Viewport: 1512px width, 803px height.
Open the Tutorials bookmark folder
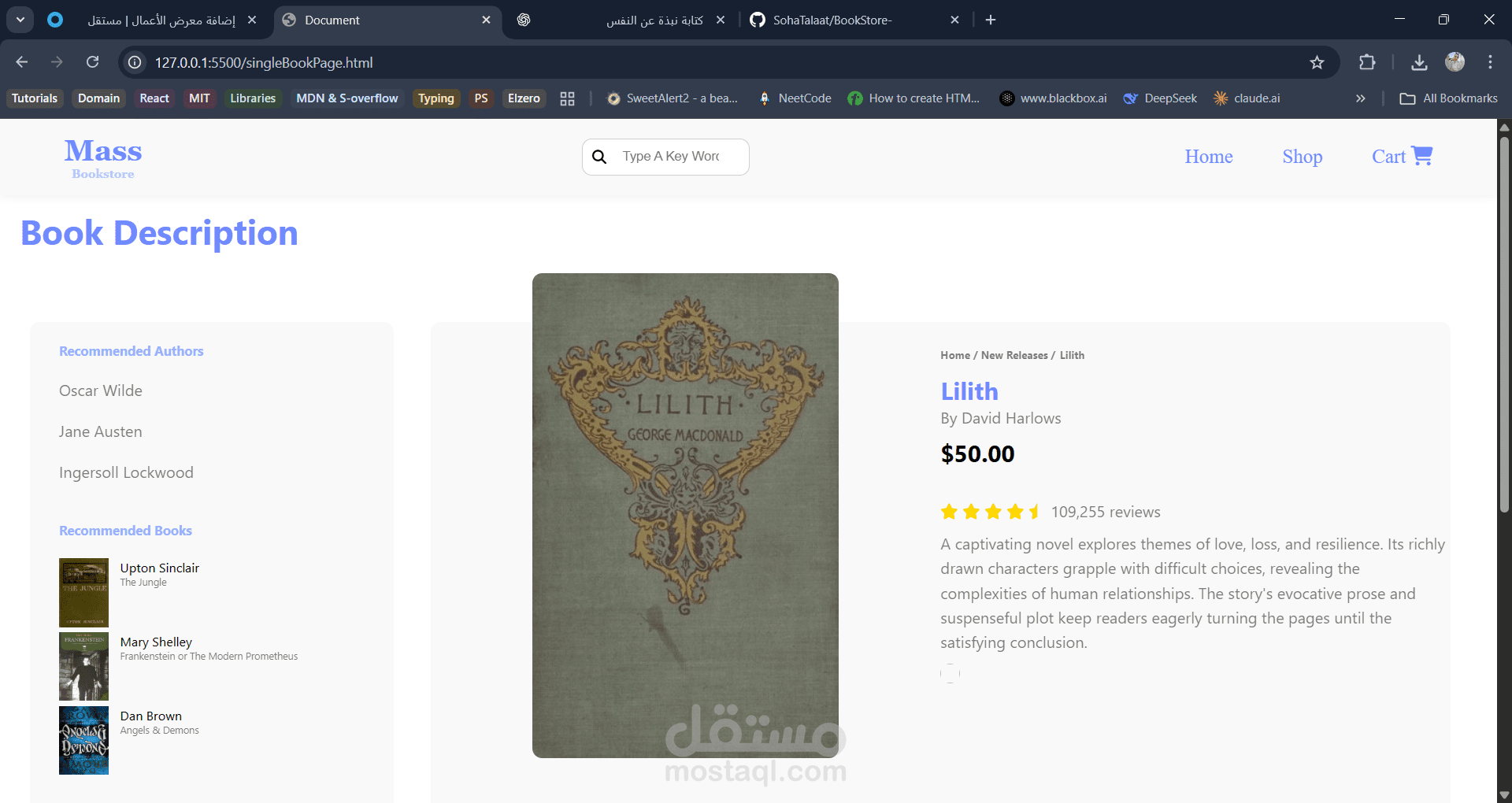35,98
